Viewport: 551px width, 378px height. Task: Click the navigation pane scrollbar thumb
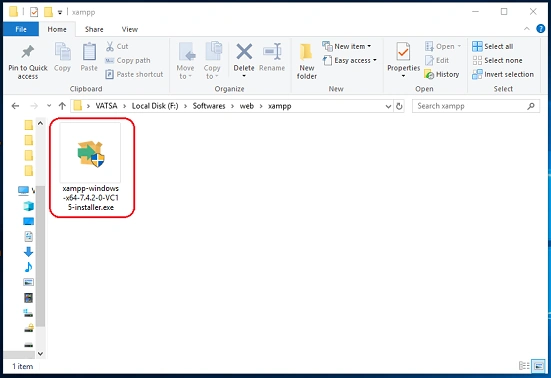click(40, 256)
